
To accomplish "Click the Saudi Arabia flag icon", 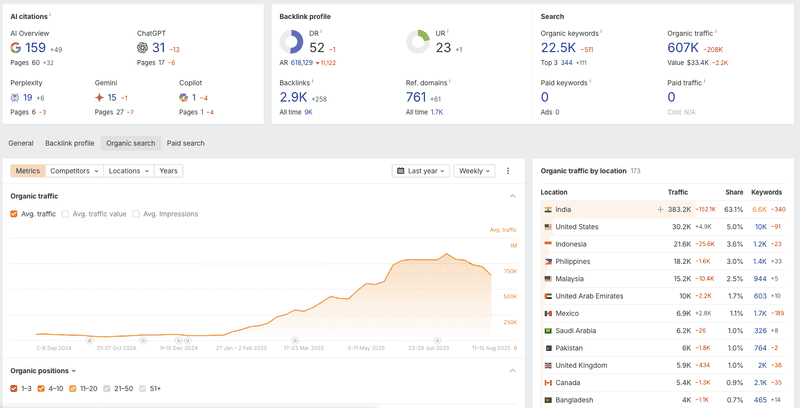I will [548, 330].
